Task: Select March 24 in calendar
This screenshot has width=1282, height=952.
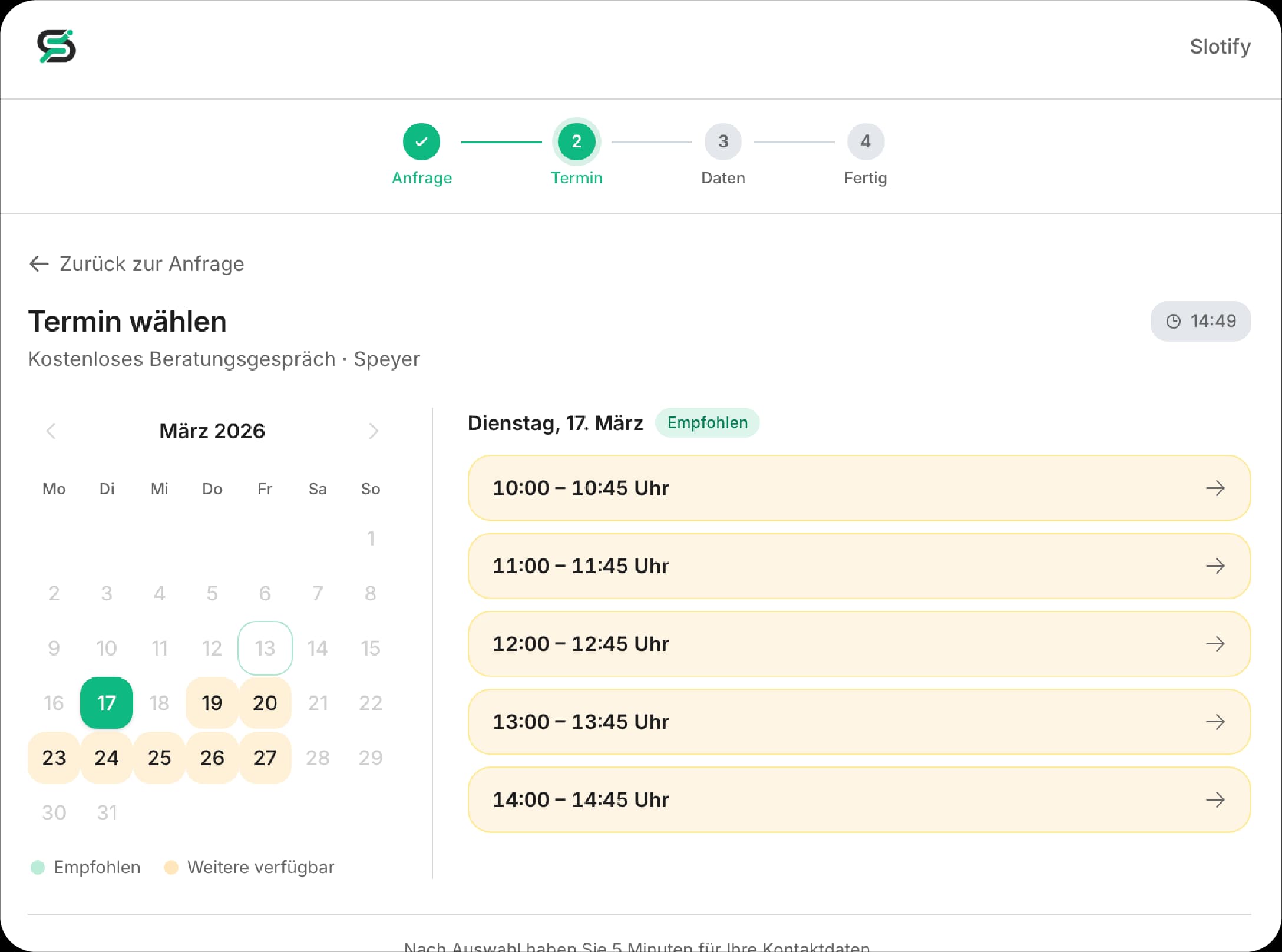Action: click(x=107, y=758)
